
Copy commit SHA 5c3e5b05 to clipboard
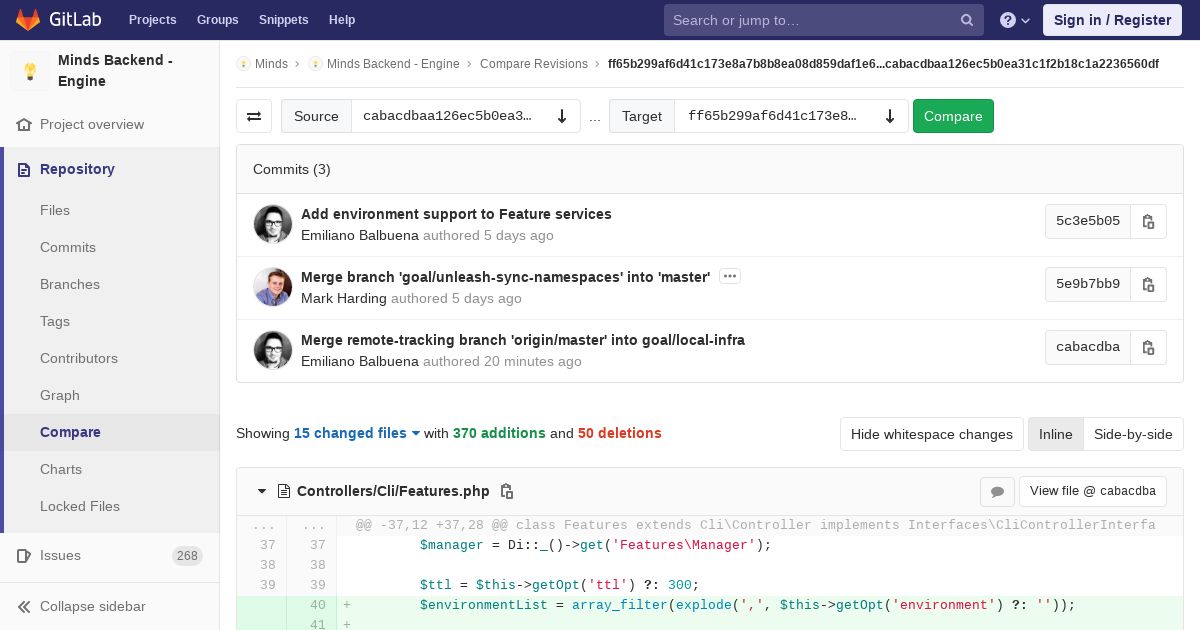1148,221
